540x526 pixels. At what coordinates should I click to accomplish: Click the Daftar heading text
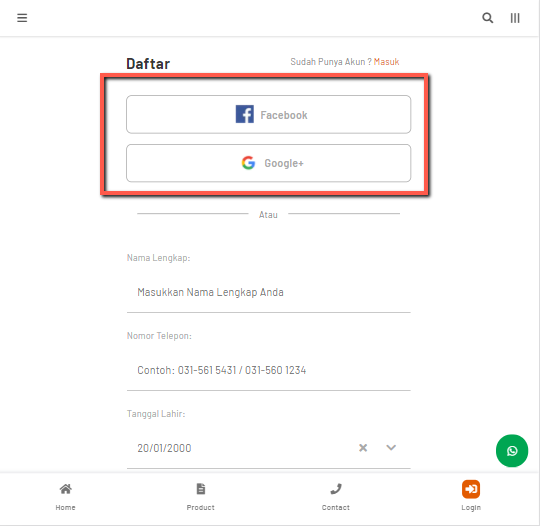tap(148, 64)
